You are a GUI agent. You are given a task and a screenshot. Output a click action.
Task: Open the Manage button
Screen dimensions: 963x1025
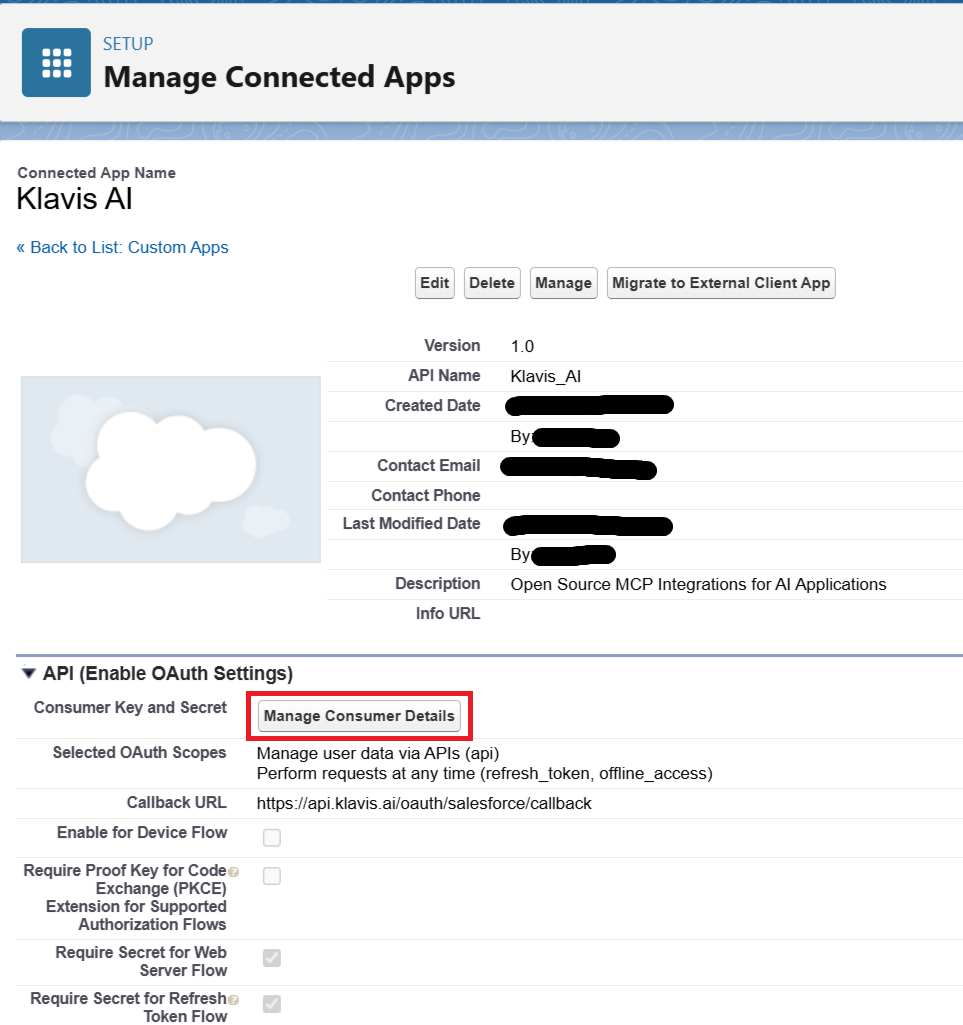[x=564, y=283]
